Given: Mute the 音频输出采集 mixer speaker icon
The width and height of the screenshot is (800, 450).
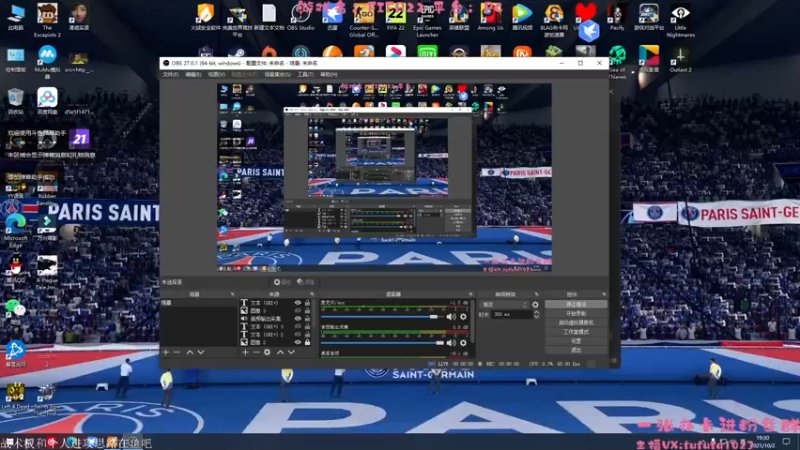Looking at the screenshot, I should tap(452, 343).
